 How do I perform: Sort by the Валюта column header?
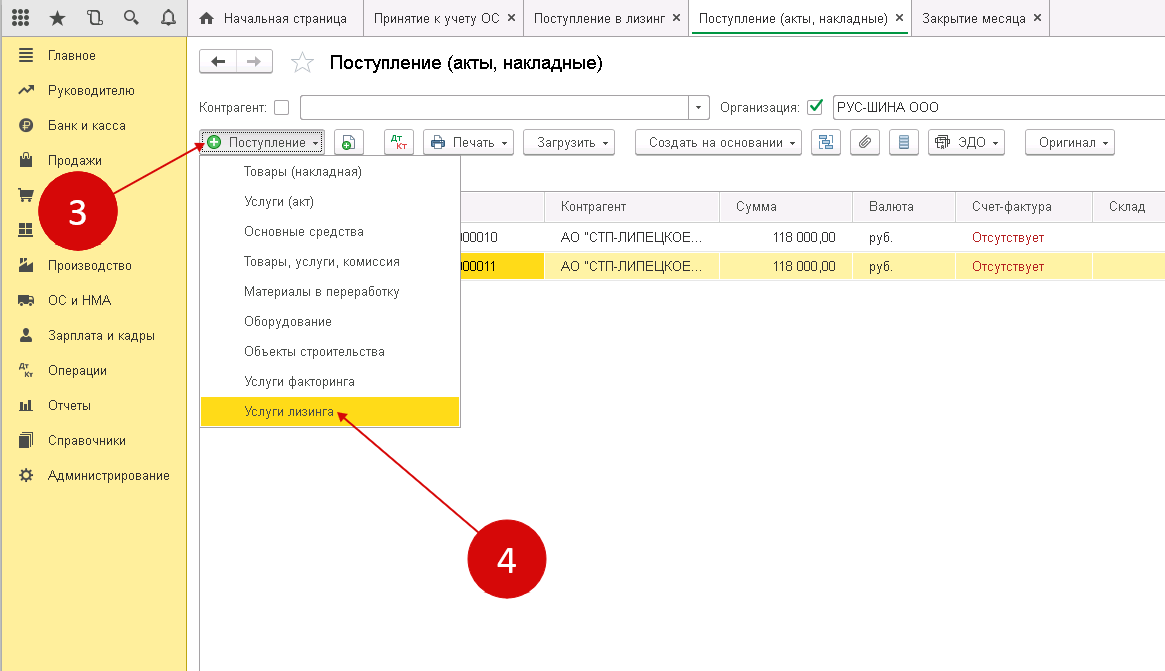click(903, 207)
